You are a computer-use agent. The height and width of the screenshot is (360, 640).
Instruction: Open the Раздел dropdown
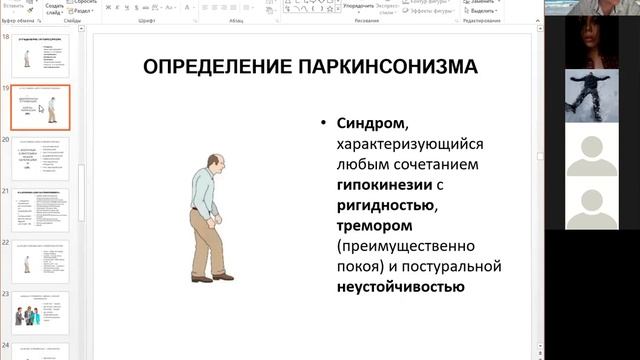tap(80, 11)
